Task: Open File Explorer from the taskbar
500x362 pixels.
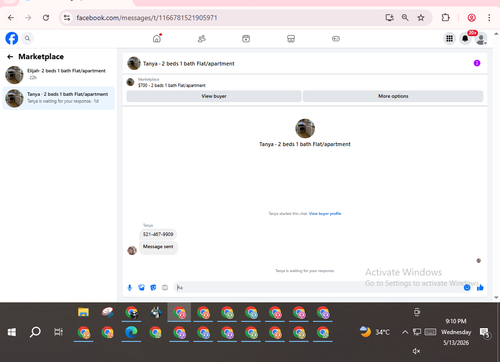Action: click(83, 313)
